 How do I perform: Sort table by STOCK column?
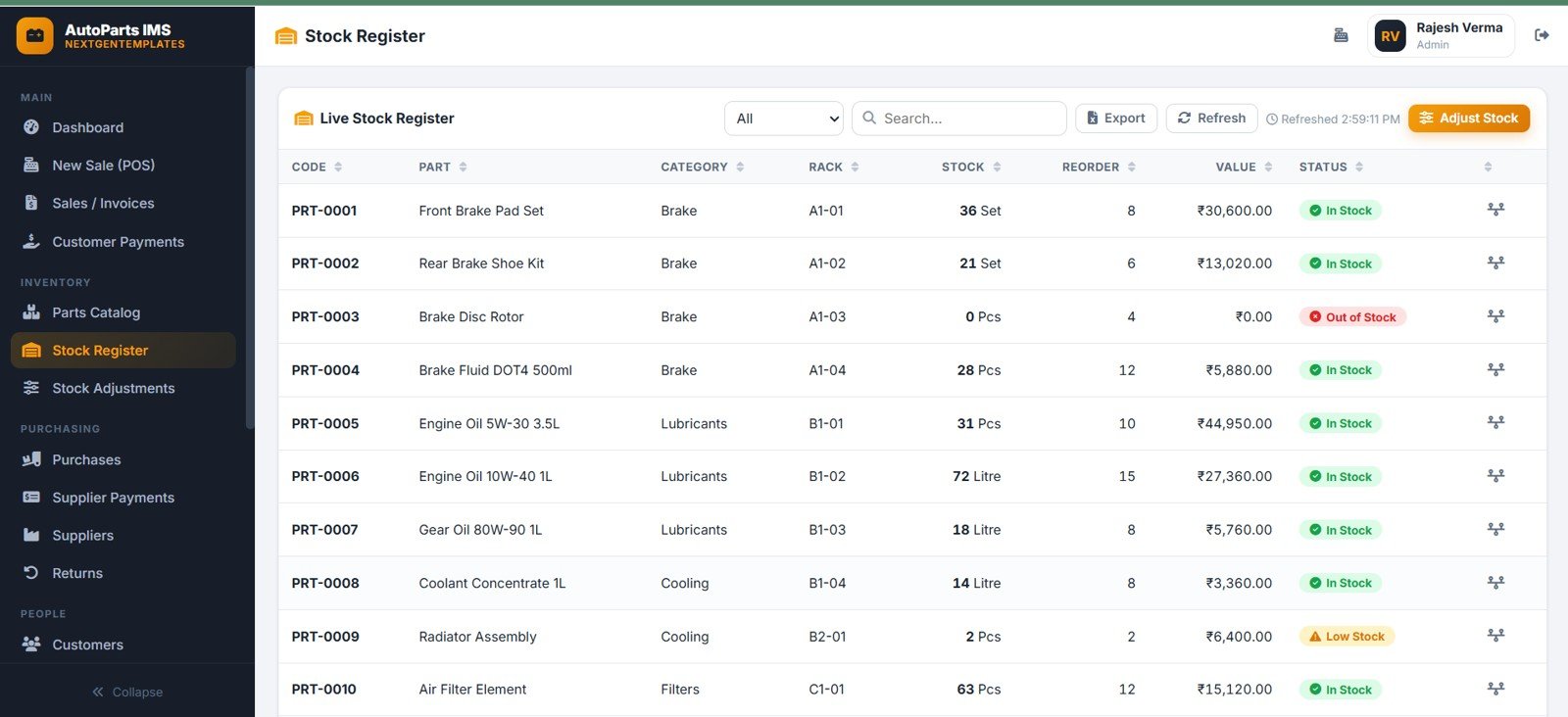coord(971,167)
